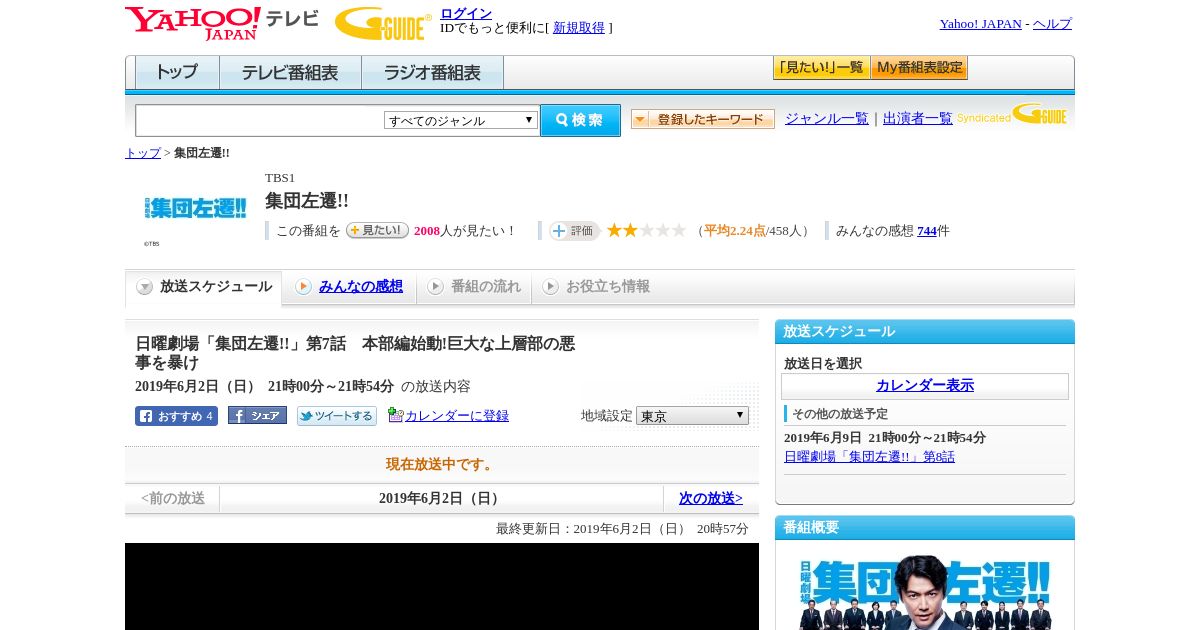Click the トップ breadcrumb link
Screen dimensions: 1200x630
point(143,153)
